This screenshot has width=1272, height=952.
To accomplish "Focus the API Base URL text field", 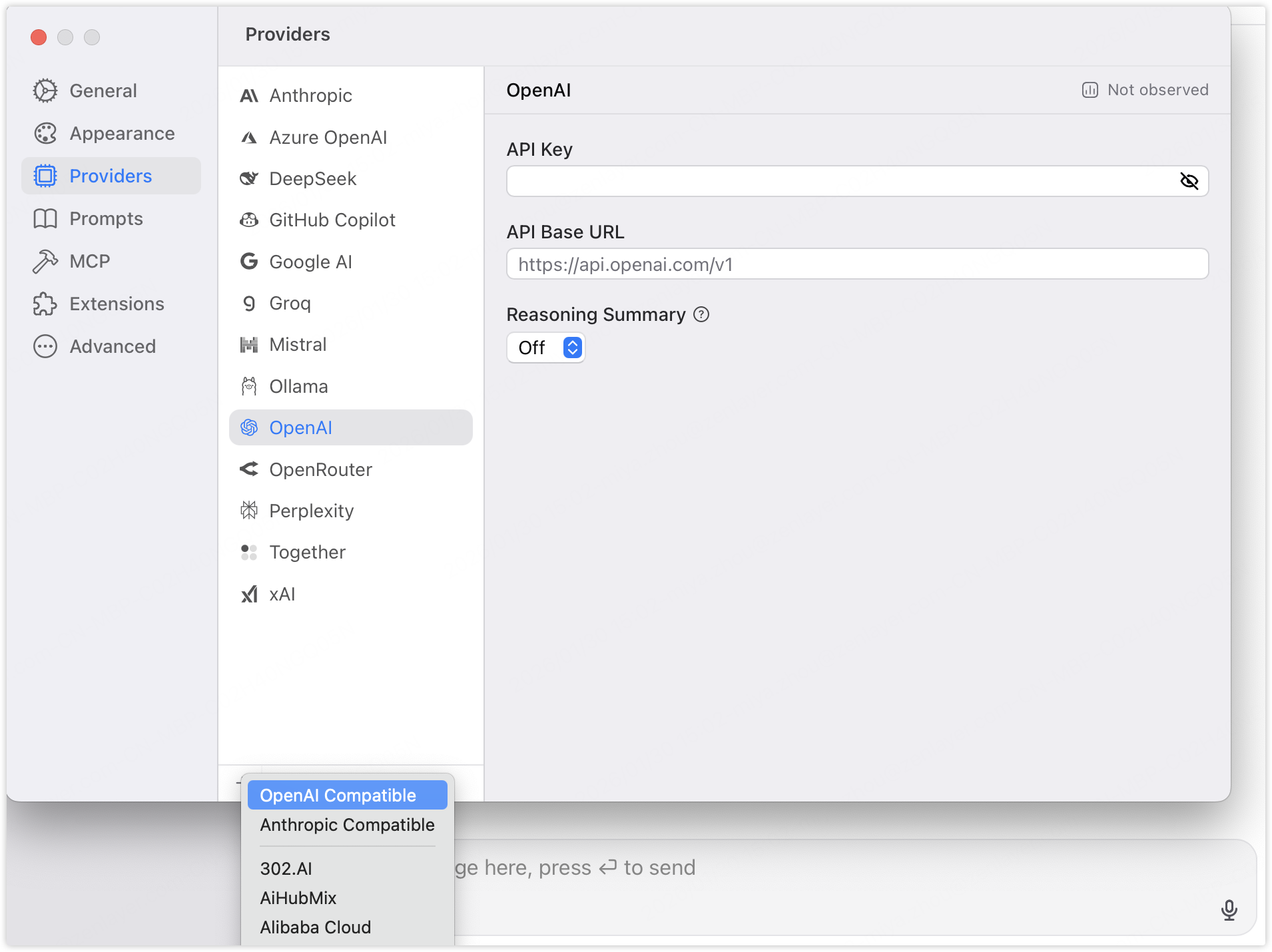I will [x=857, y=264].
